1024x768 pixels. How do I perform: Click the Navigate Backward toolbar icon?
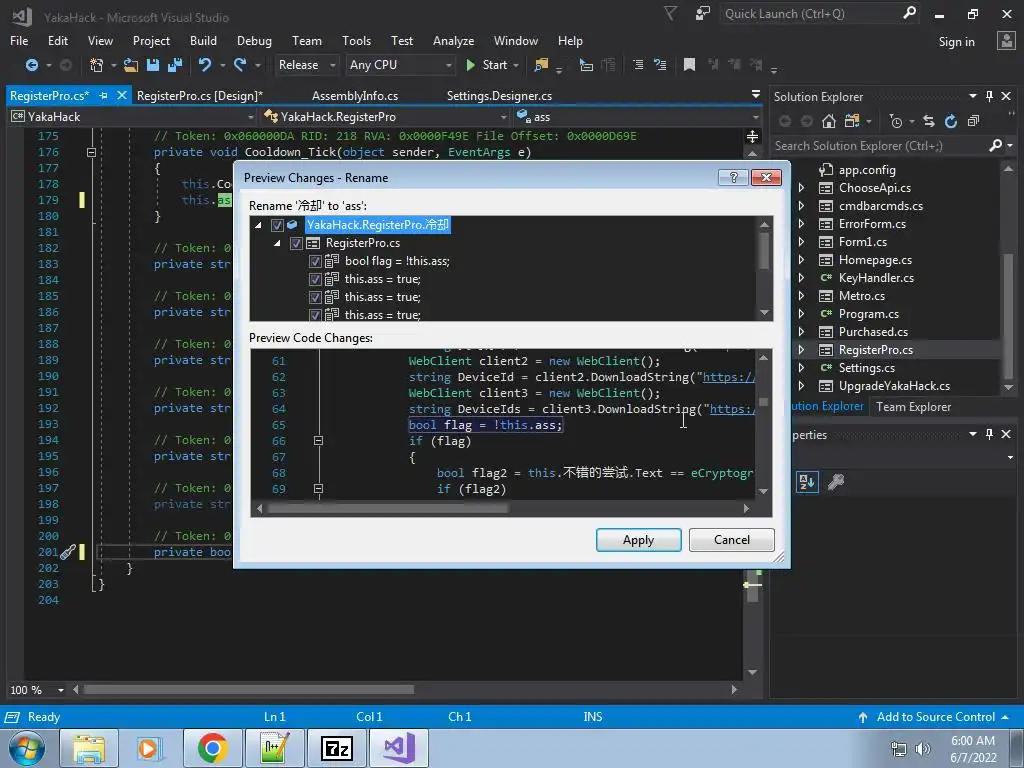point(31,65)
